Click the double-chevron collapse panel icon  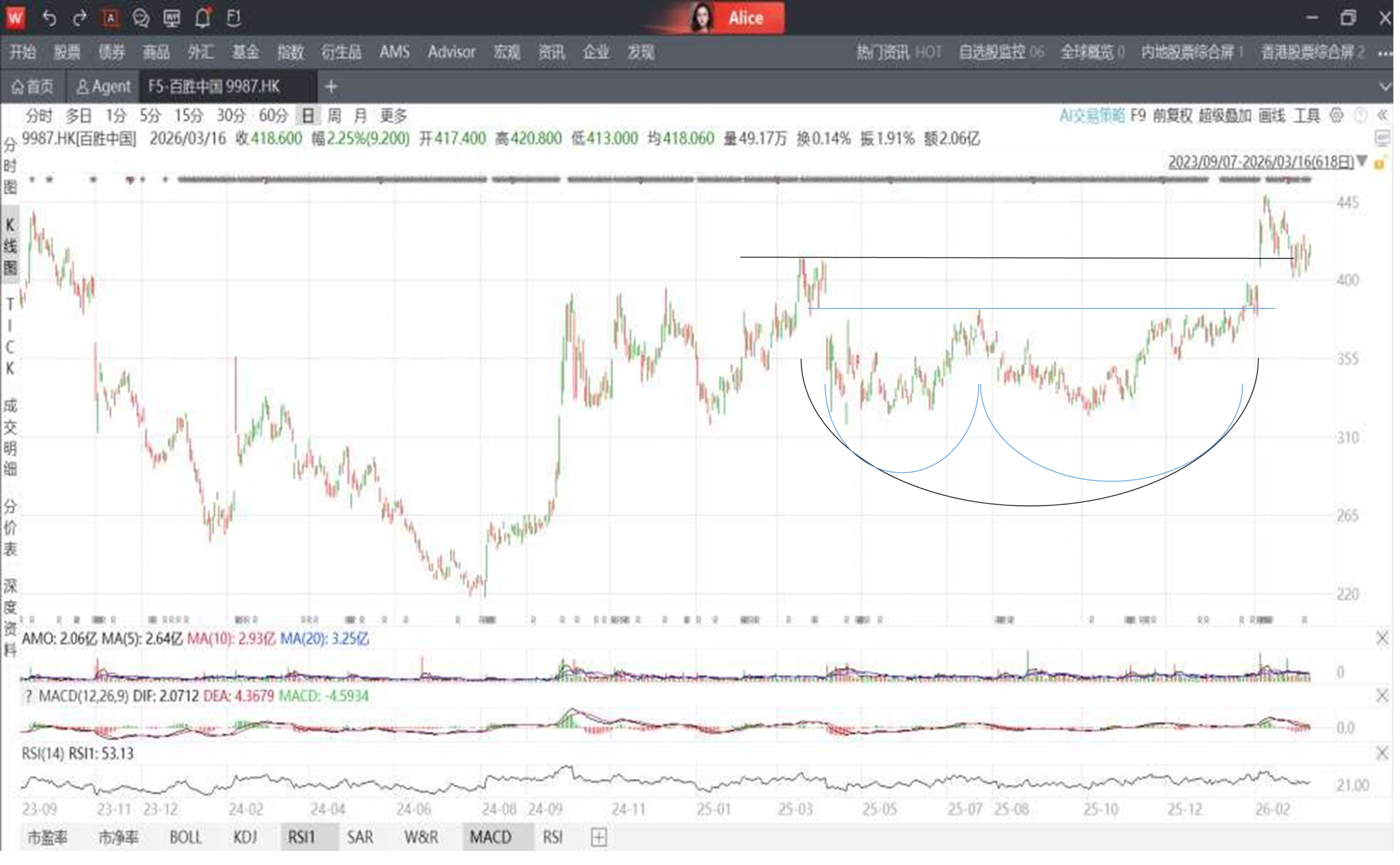[1383, 116]
